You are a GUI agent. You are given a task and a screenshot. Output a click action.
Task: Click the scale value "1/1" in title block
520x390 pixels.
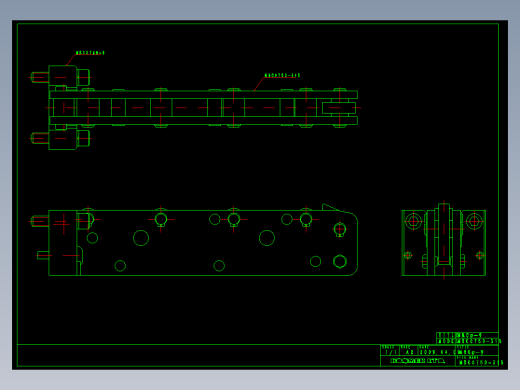[x=391, y=352]
